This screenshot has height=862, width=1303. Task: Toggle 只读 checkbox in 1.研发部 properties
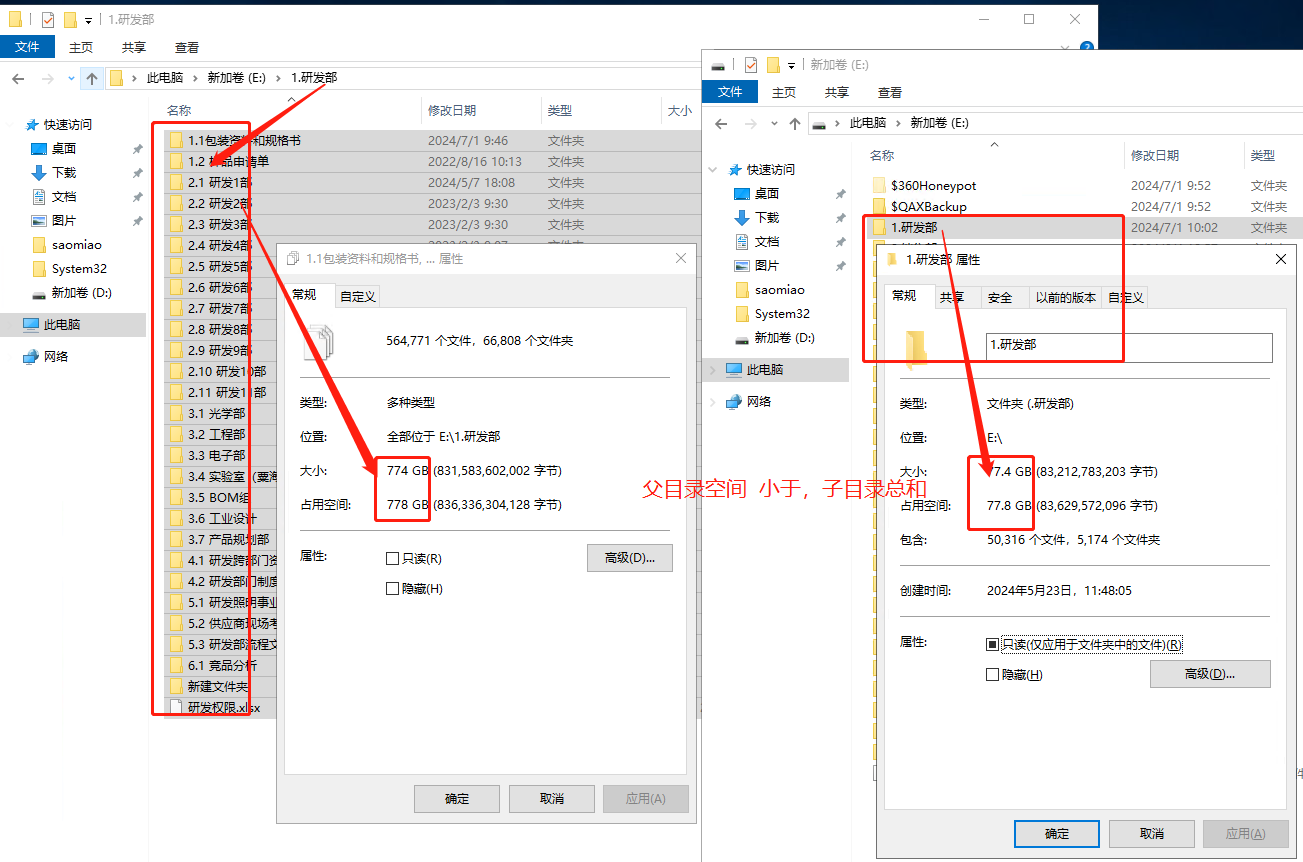click(993, 645)
